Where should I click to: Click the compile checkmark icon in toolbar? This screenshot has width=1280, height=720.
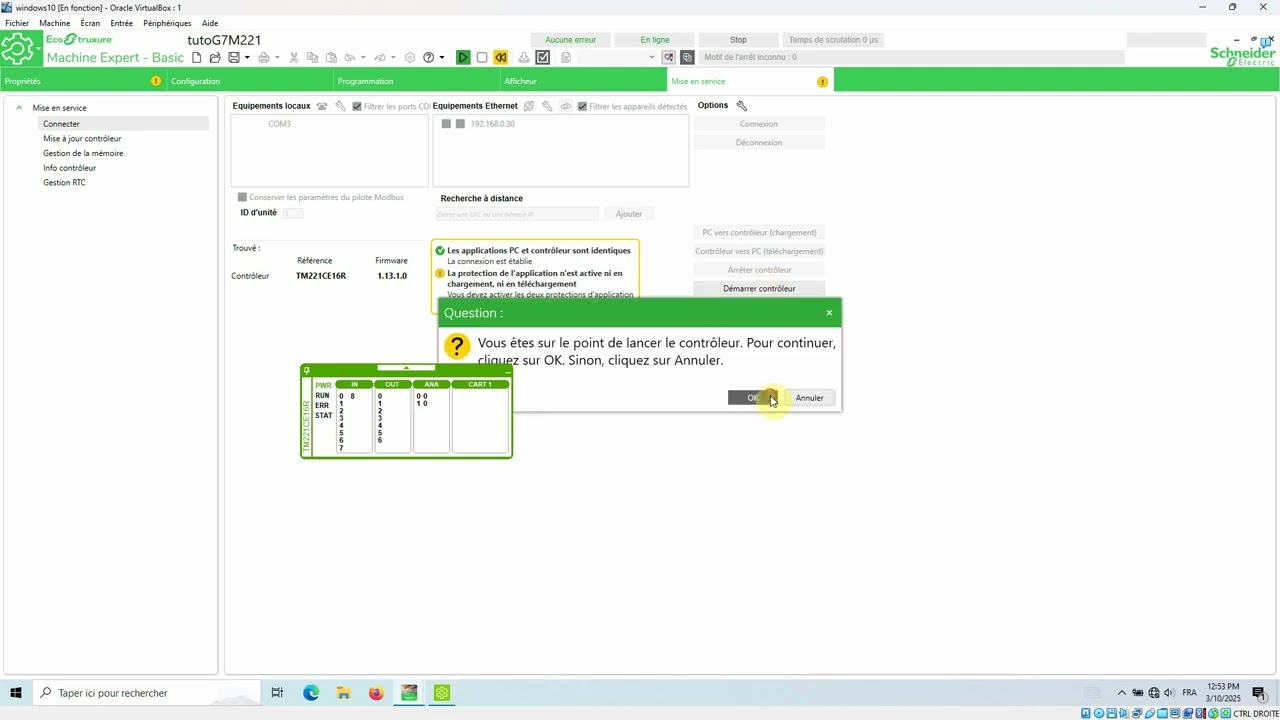pyautogui.click(x=543, y=58)
